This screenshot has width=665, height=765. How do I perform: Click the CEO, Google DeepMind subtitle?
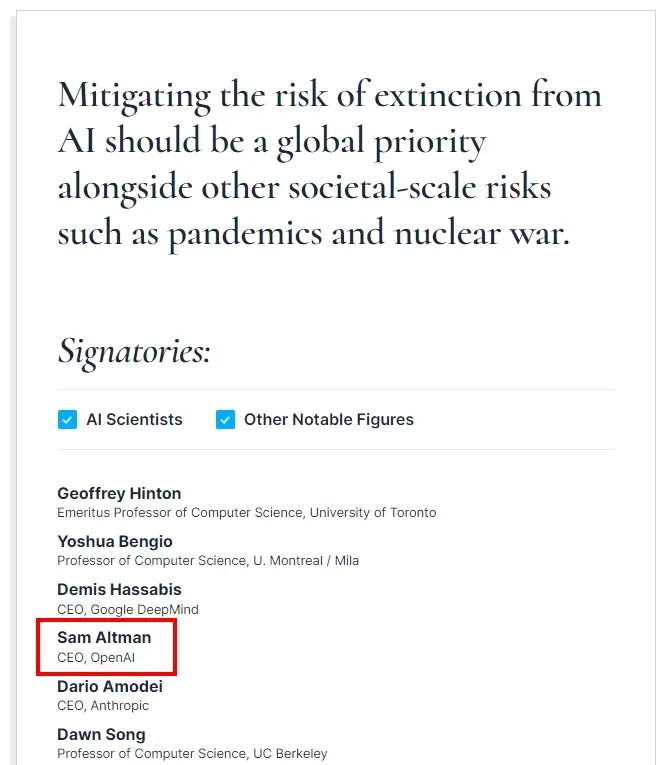(x=128, y=609)
